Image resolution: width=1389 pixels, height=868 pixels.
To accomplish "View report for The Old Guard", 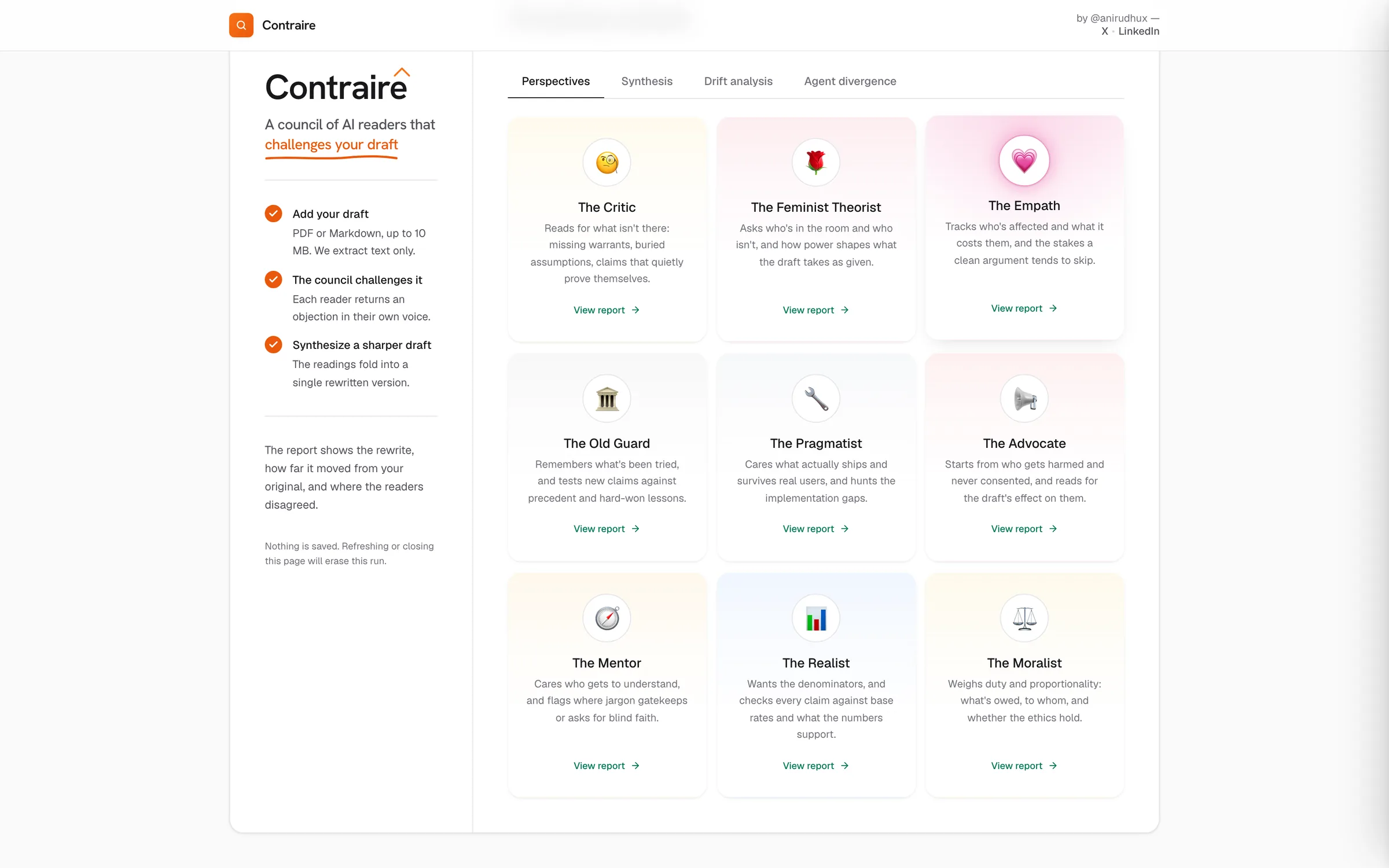I will [607, 529].
